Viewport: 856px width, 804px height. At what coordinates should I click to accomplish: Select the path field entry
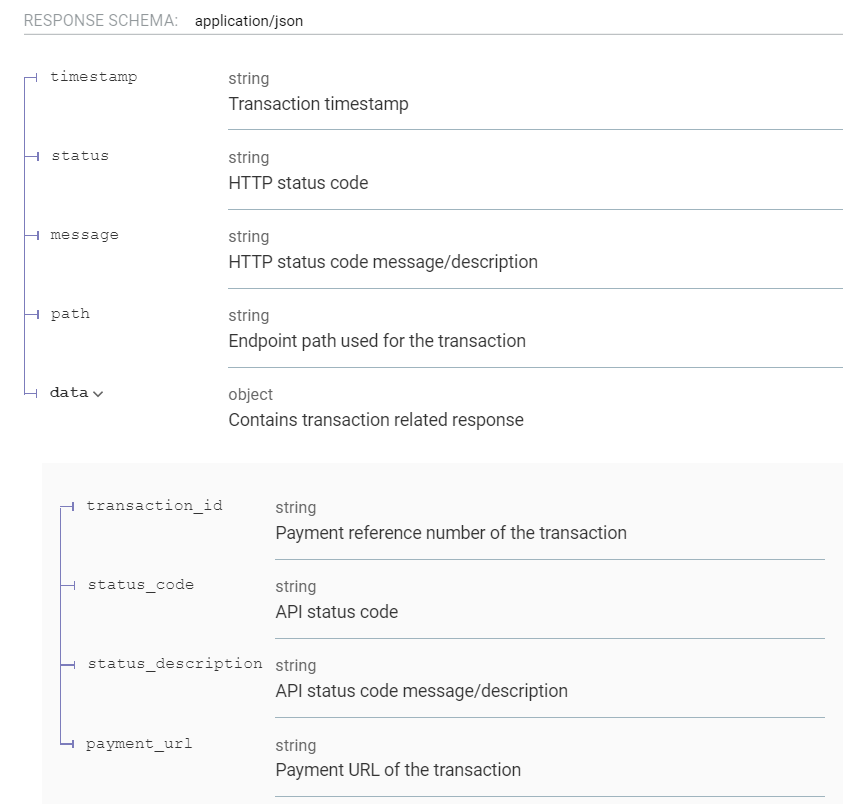click(x=70, y=313)
